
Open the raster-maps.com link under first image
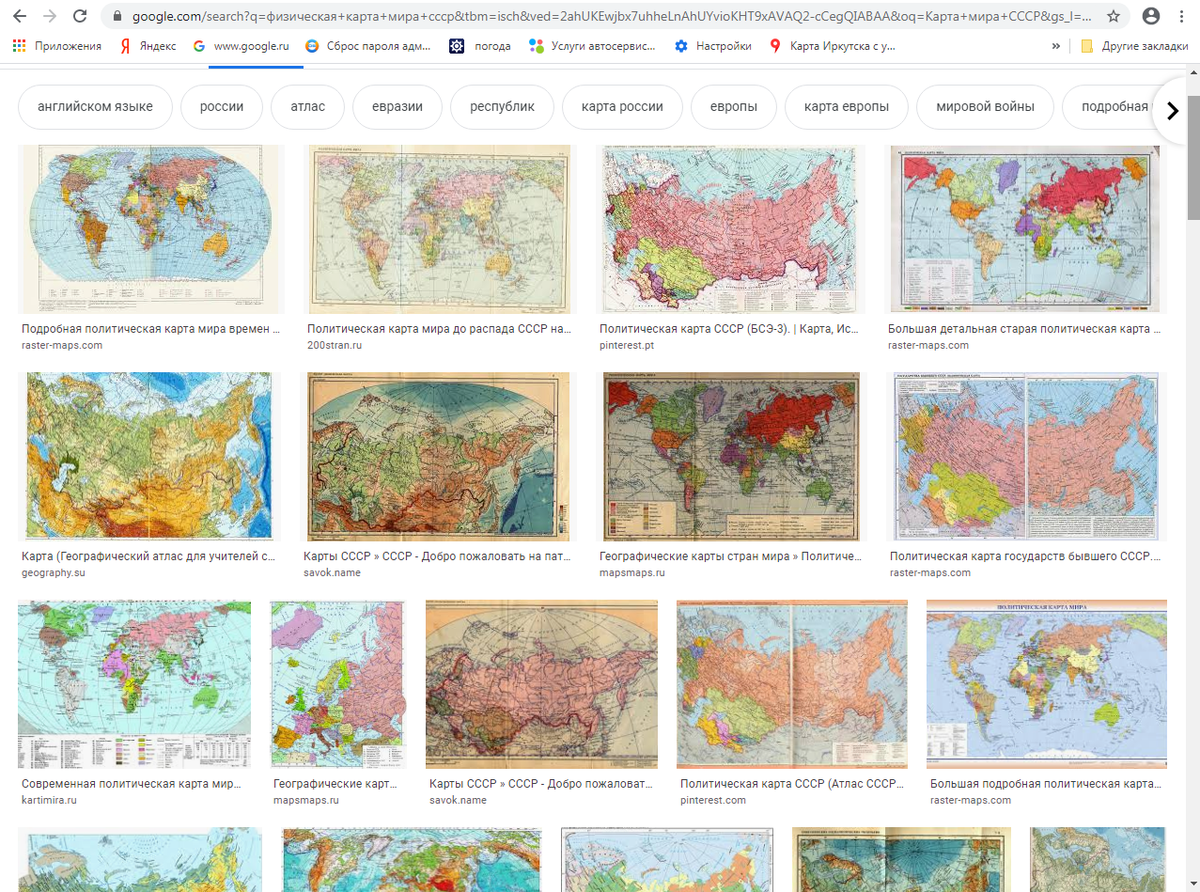pos(62,345)
